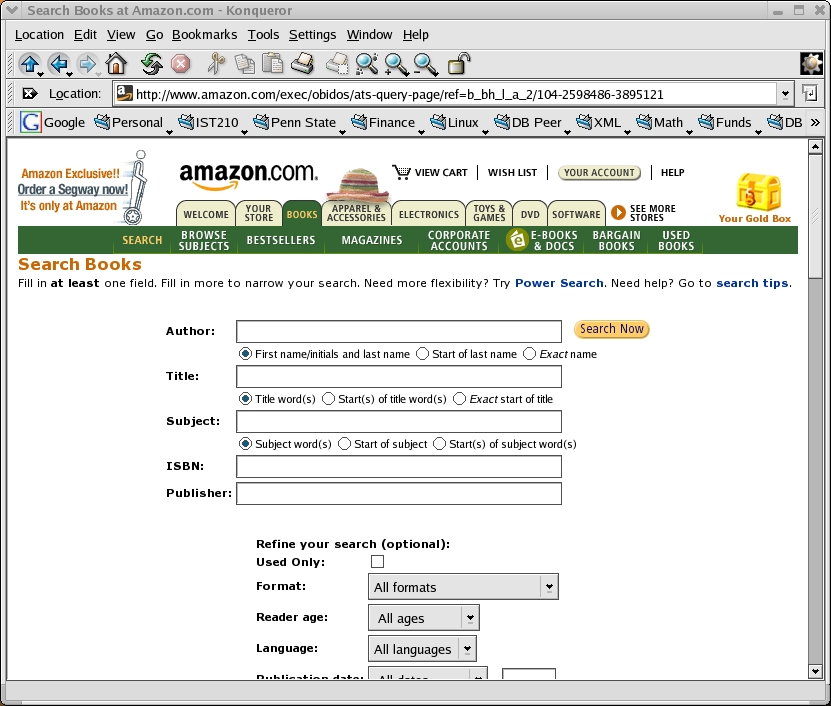Tick the Used Only checkbox
Screen dimensions: 831x706
coord(377,561)
